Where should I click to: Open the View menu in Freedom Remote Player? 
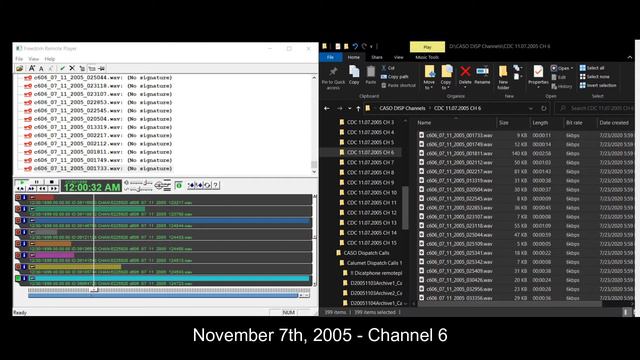coord(33,59)
